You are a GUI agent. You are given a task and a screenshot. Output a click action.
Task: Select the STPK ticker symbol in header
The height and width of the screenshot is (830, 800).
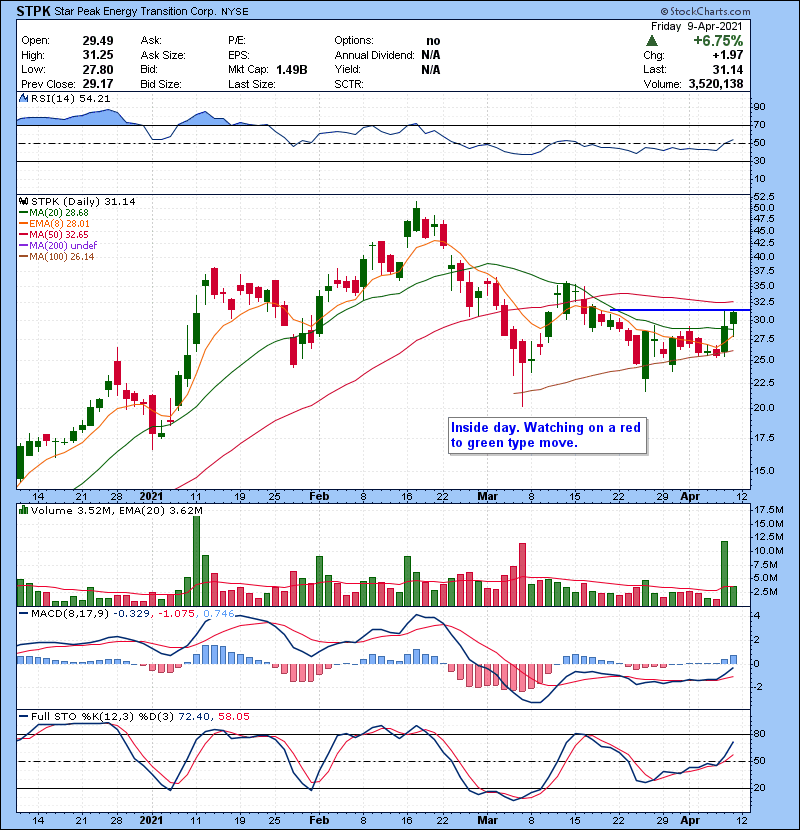[34, 11]
